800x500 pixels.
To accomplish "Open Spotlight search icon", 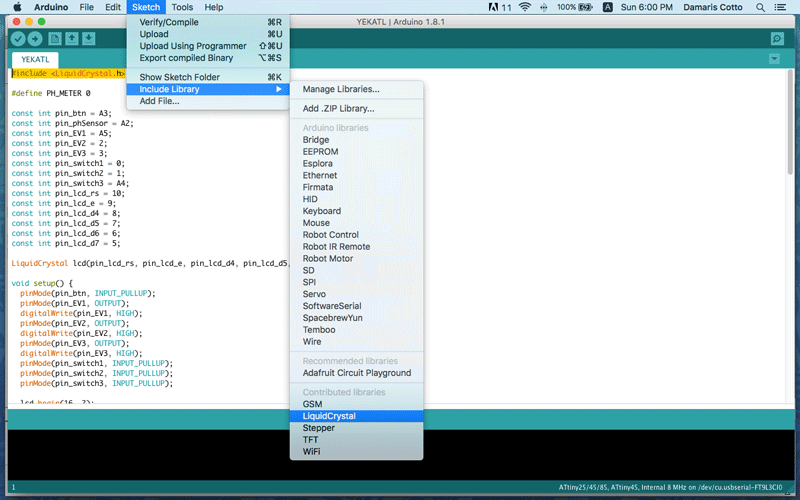I will pyautogui.click(x=760, y=7).
